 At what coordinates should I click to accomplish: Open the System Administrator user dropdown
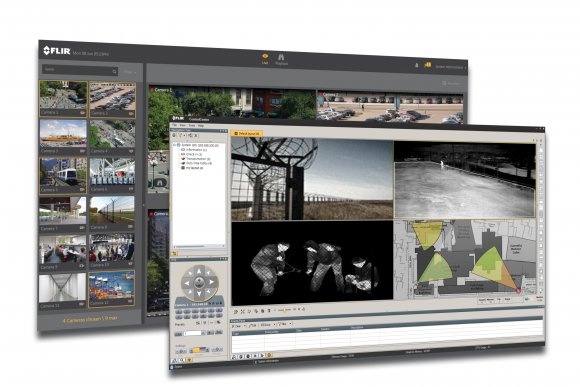450,67
